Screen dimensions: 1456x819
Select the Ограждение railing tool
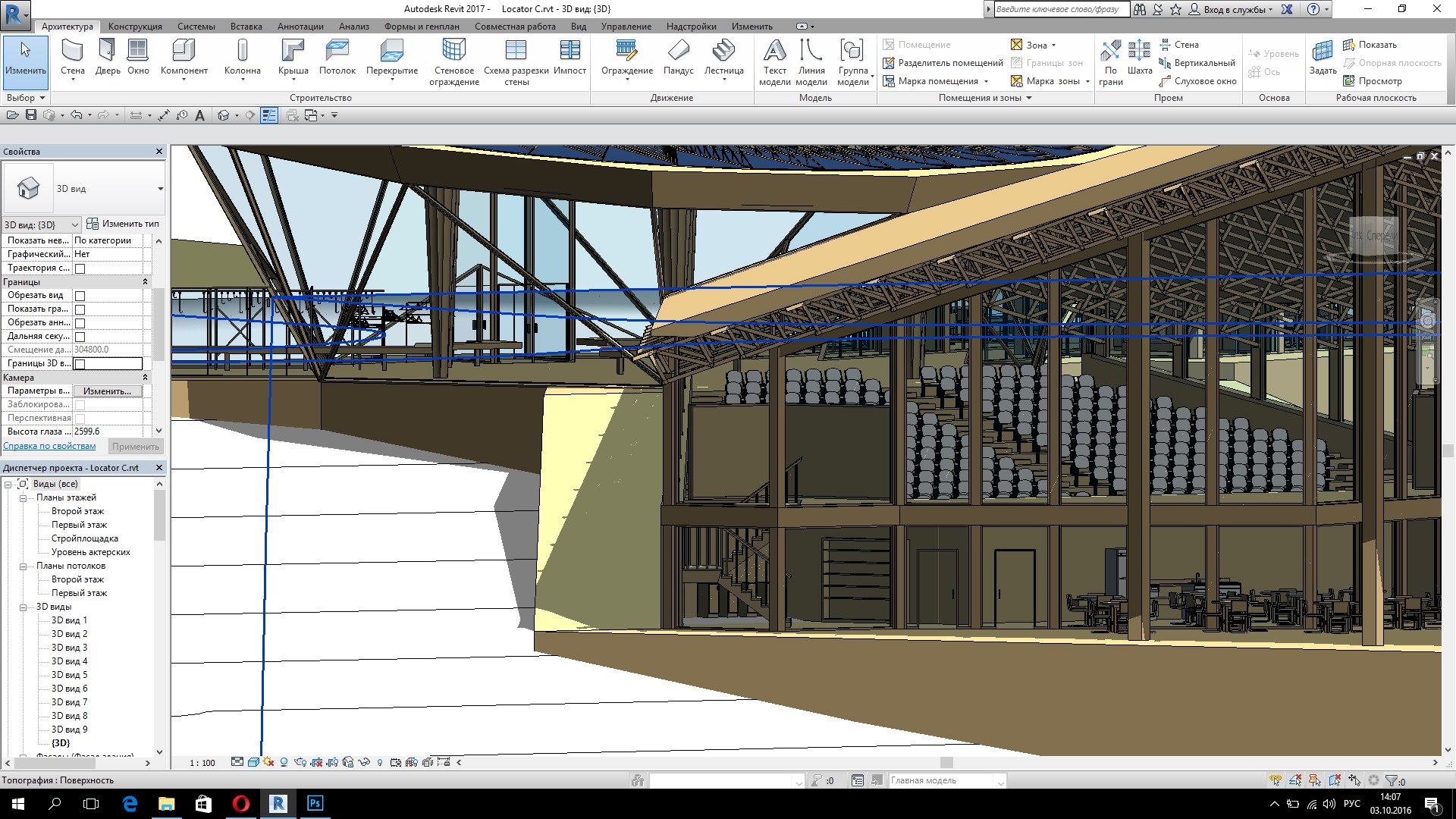(627, 61)
